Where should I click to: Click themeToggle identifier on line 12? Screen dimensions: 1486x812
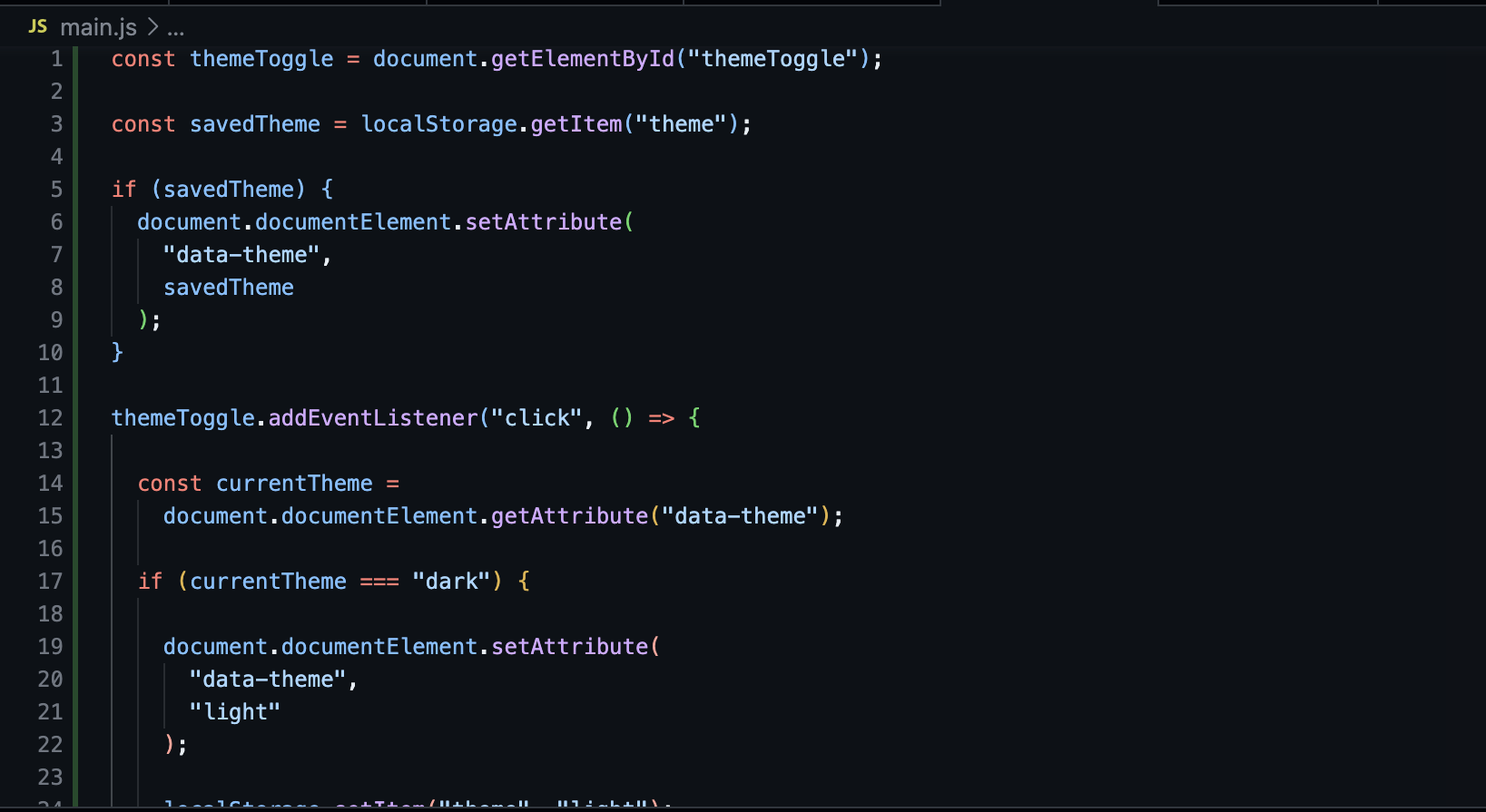coord(183,418)
